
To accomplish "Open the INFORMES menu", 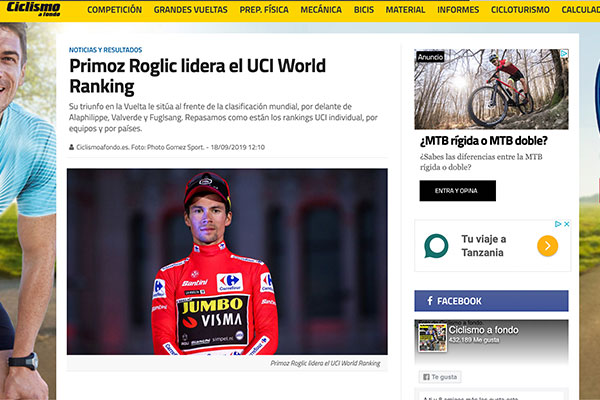I will 458,10.
